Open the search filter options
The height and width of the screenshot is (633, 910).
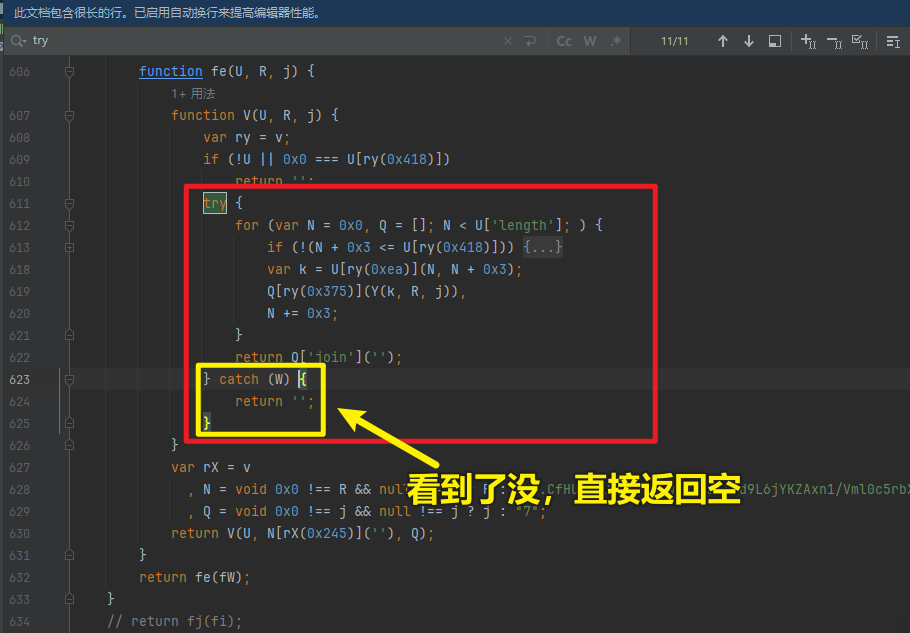893,41
